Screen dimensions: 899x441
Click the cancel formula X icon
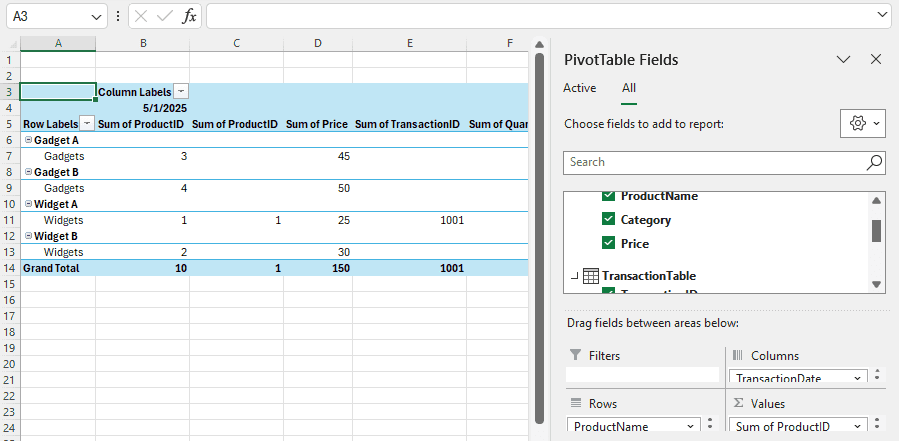point(141,17)
